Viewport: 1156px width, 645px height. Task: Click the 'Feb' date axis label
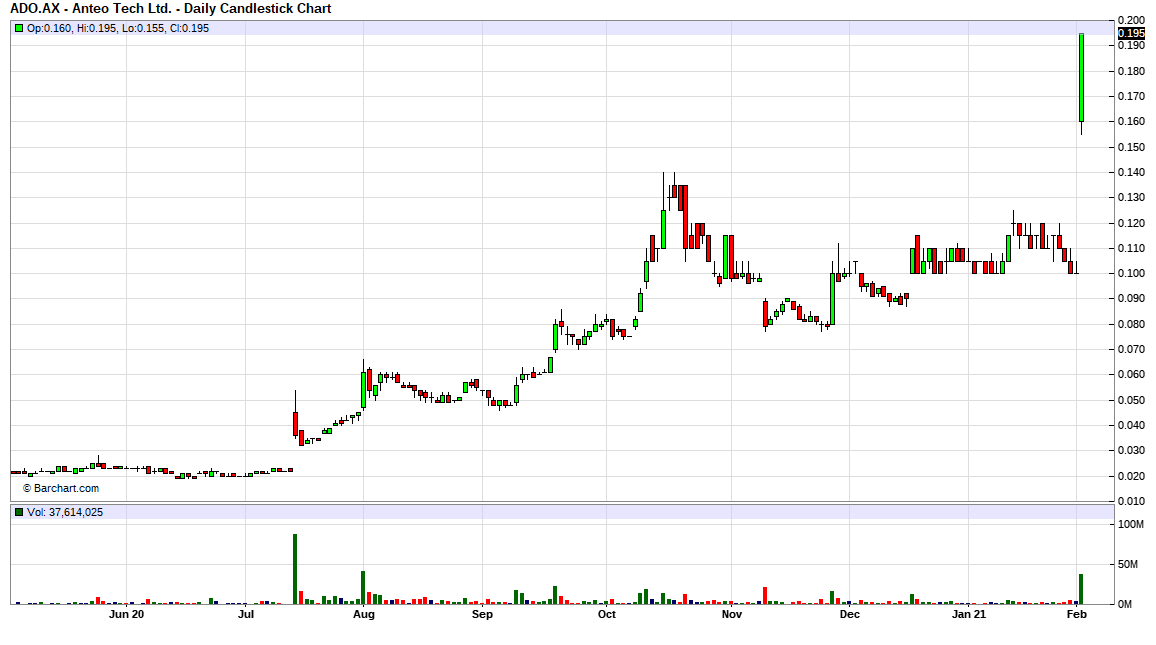[1077, 614]
